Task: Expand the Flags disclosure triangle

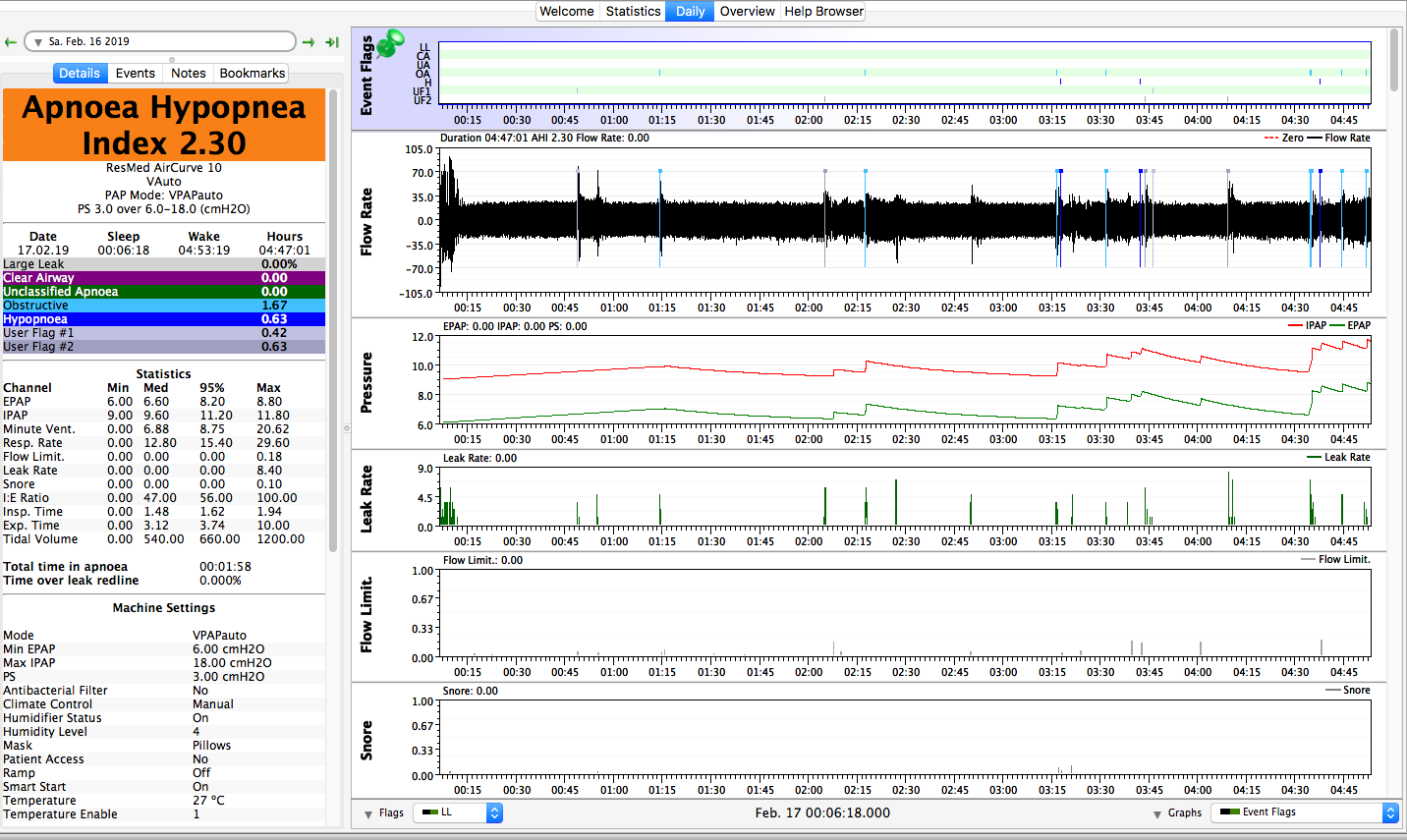Action: click(x=368, y=813)
